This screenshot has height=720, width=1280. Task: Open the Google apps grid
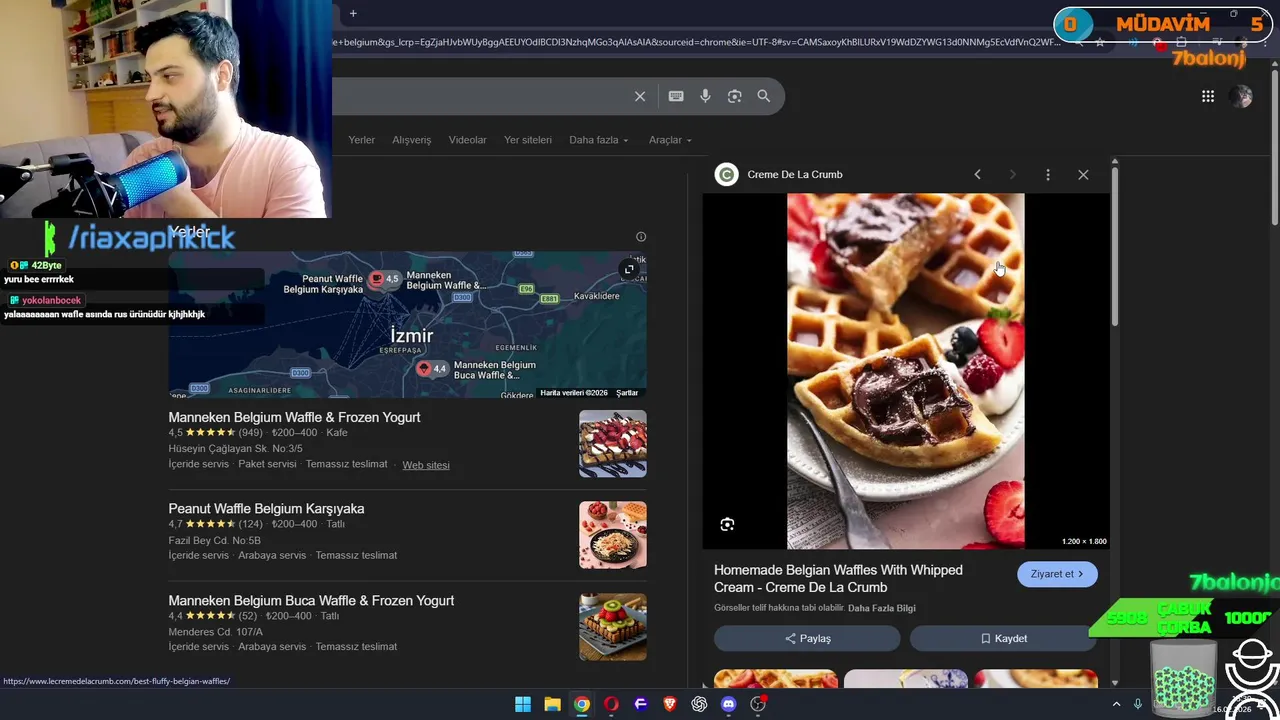[1208, 96]
